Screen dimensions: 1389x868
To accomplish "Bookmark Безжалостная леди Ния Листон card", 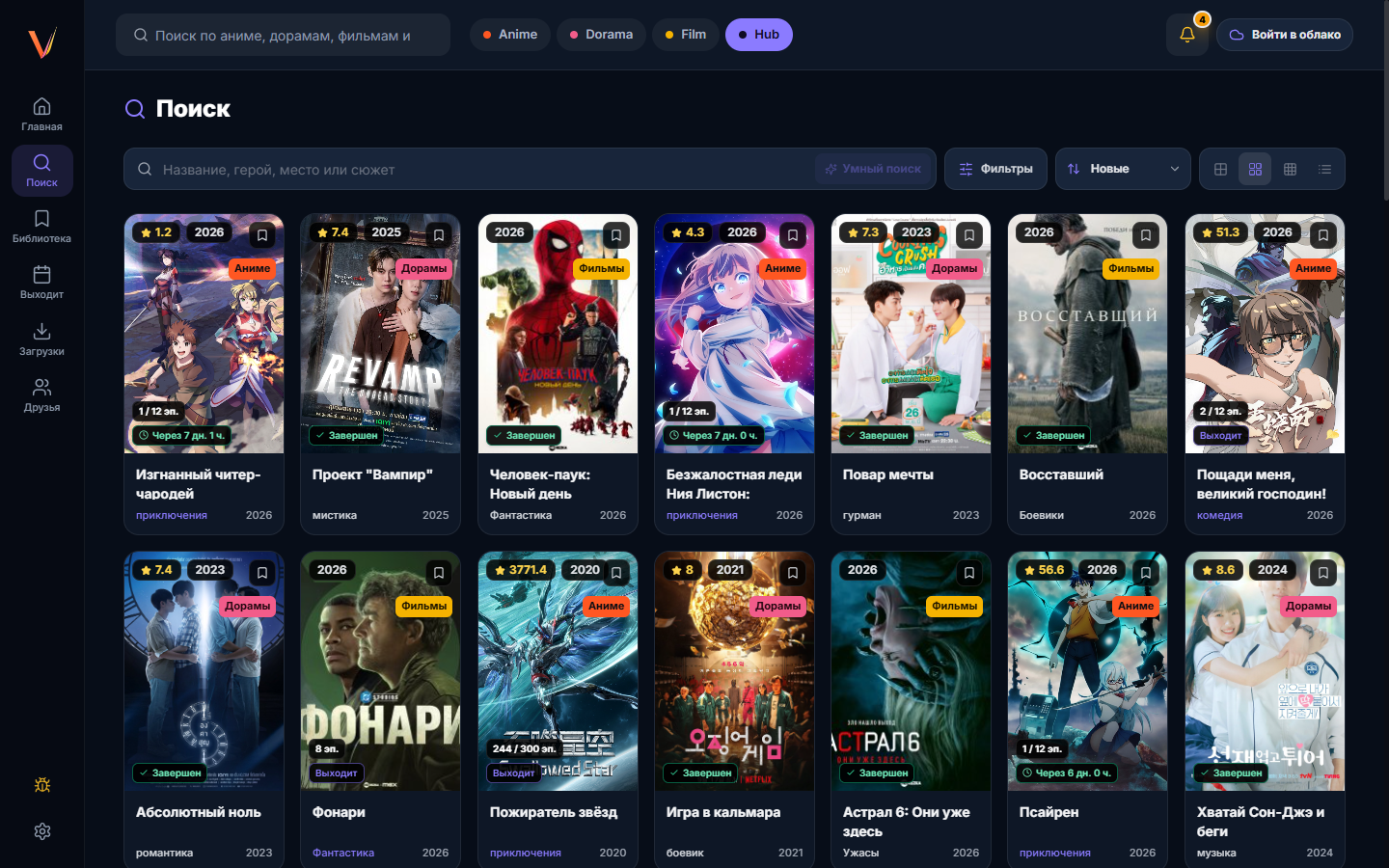I will point(793,235).
